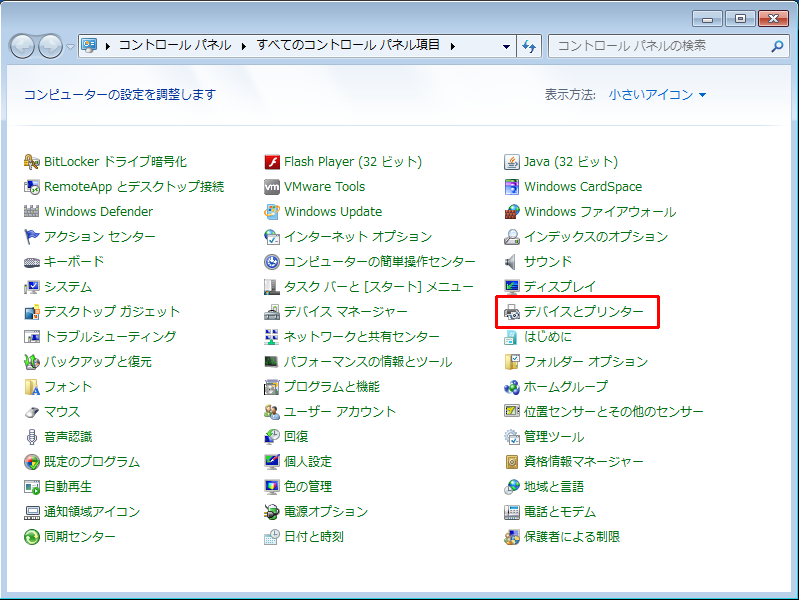Open the タスク バーと [スタート] メニュー link
The height and width of the screenshot is (600, 799).
coord(379,287)
